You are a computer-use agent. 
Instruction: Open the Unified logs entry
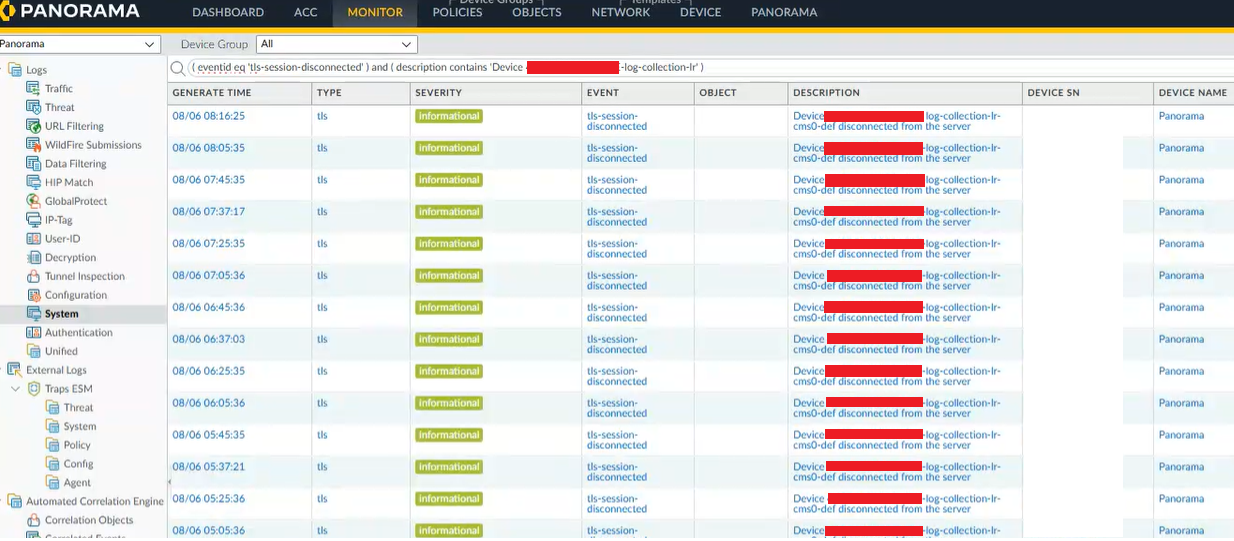pyautogui.click(x=61, y=351)
